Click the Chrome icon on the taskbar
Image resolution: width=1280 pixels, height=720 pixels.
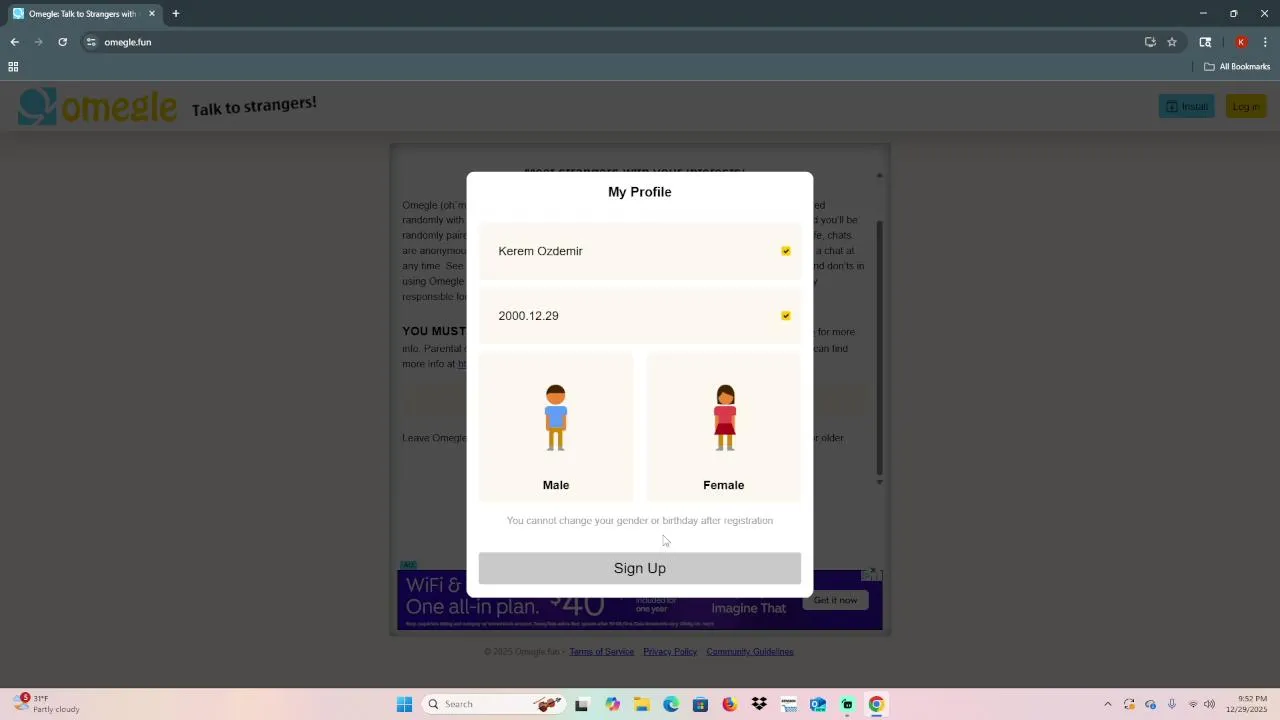pos(876,704)
